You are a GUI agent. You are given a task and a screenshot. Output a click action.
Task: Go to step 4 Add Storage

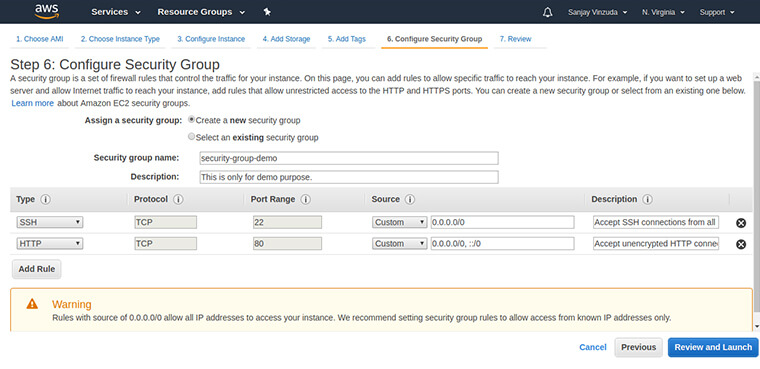(x=286, y=39)
